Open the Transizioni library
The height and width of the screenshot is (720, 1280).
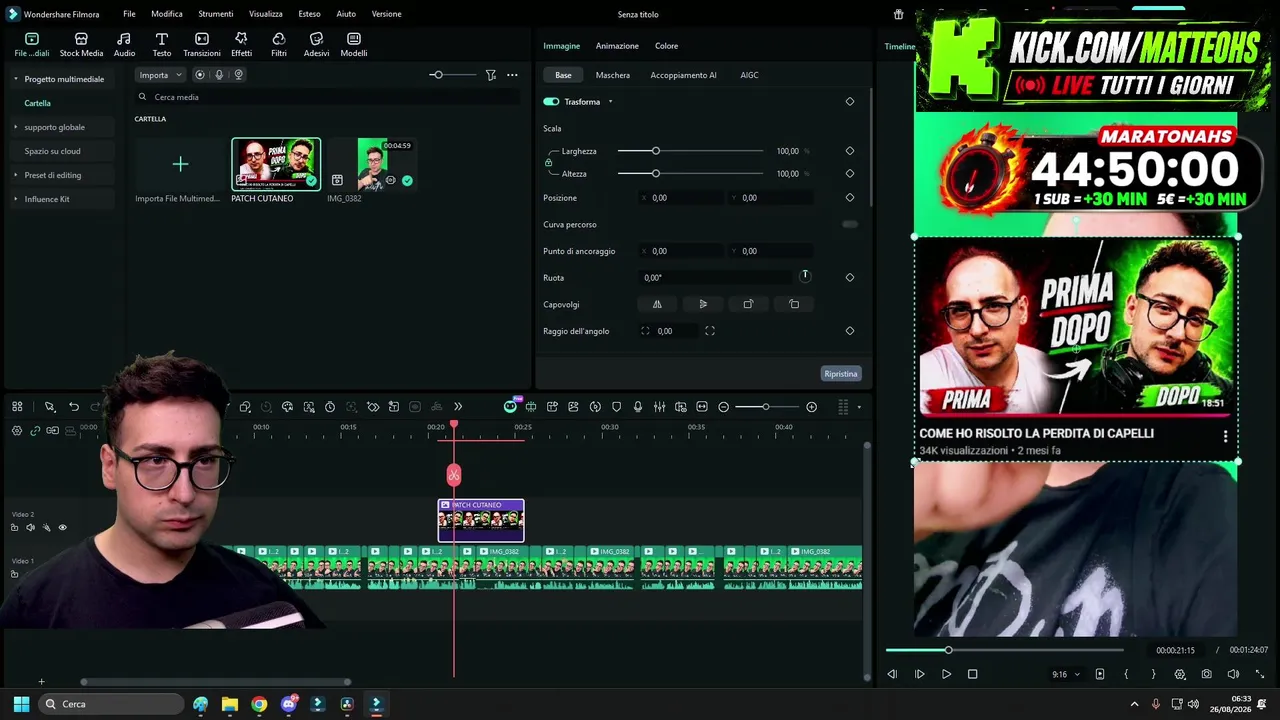point(202,44)
